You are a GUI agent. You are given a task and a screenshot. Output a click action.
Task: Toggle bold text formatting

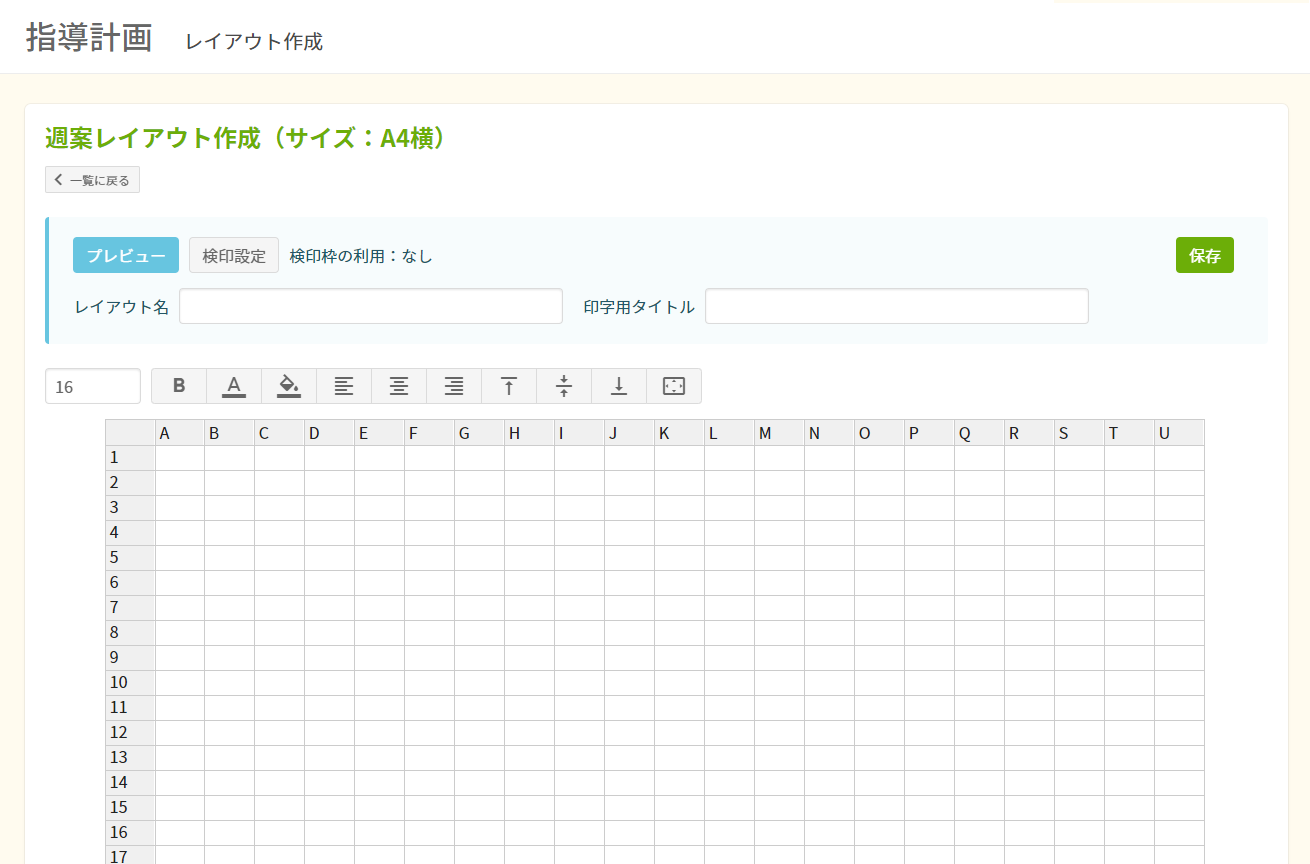point(179,386)
